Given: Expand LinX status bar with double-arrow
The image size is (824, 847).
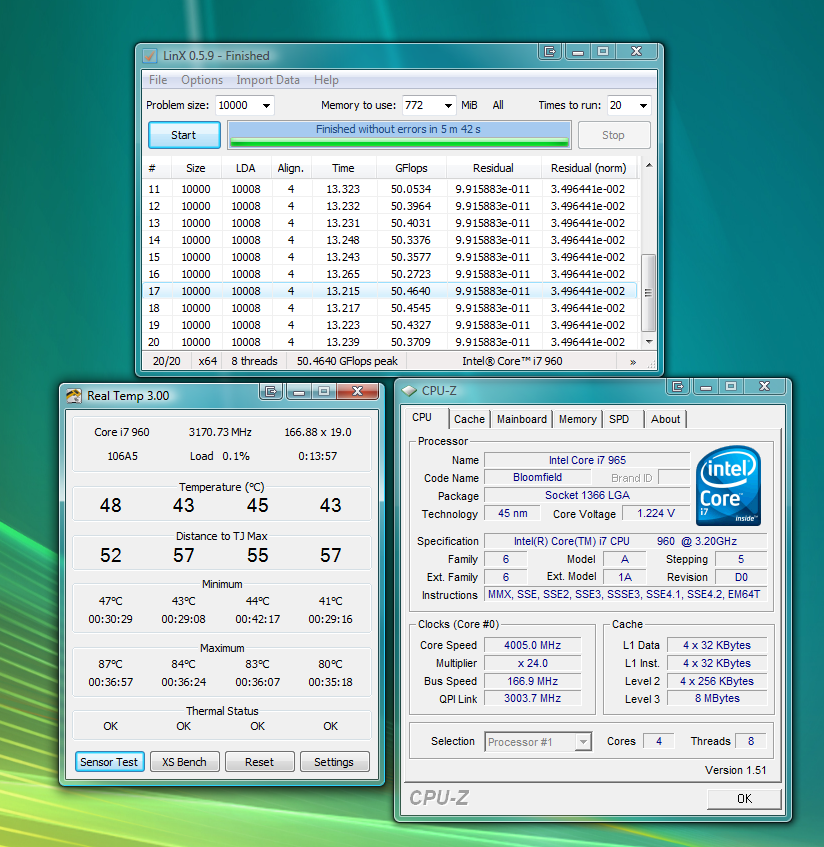Looking at the screenshot, I should [x=633, y=361].
